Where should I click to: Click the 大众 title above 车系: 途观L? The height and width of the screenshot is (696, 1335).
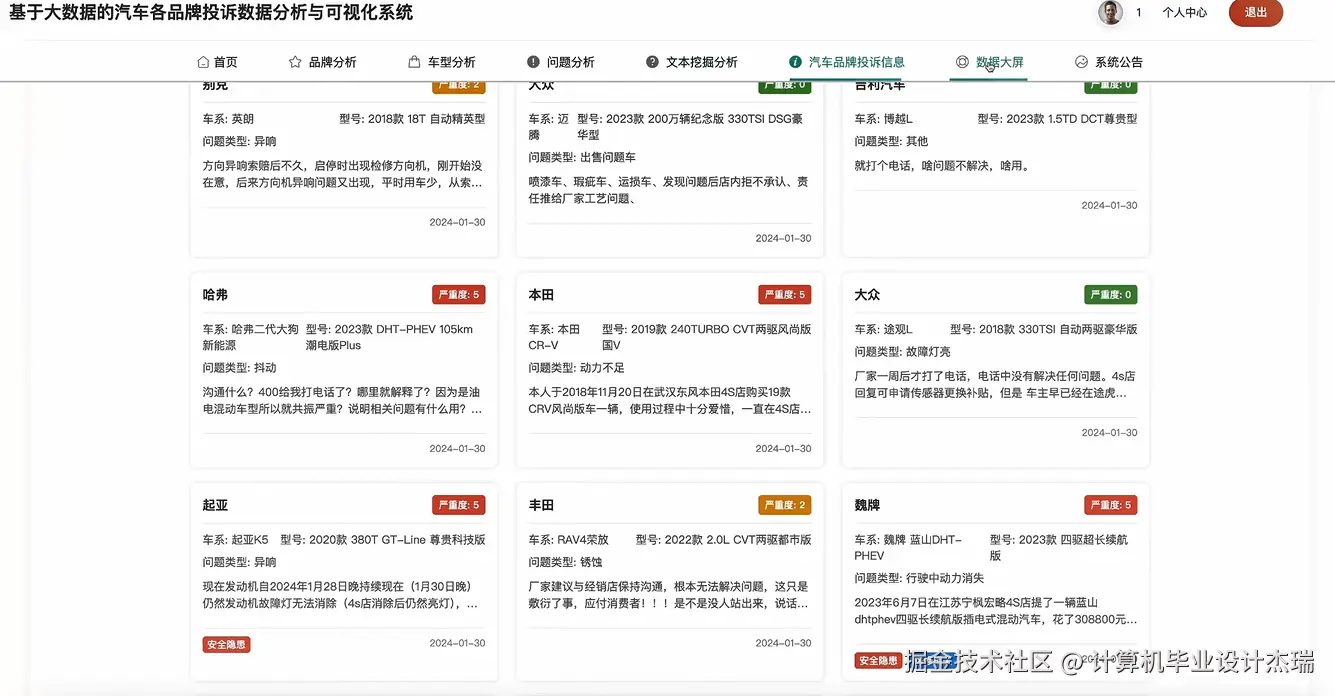pos(867,295)
